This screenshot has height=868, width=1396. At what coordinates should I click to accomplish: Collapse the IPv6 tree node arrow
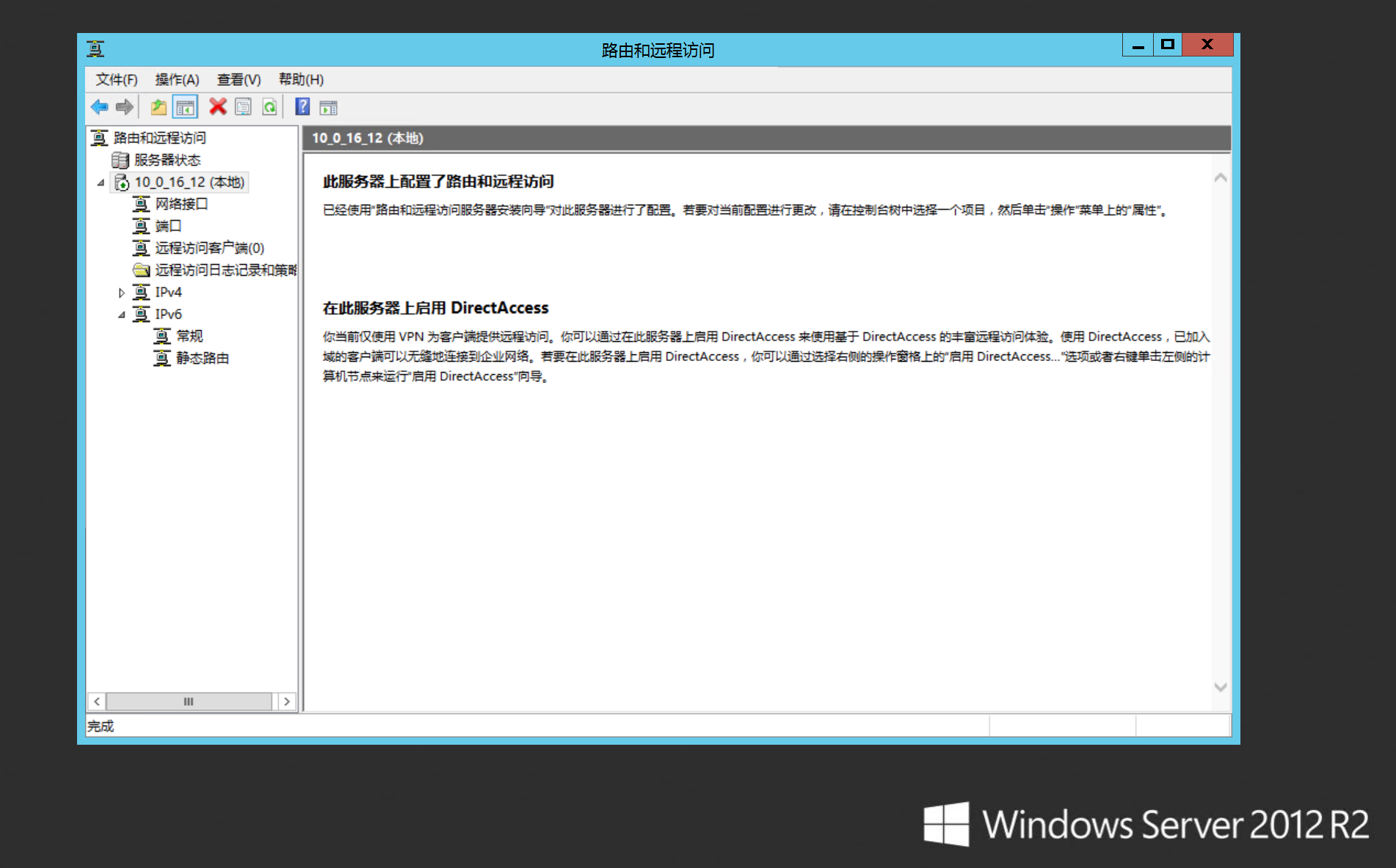tap(121, 315)
